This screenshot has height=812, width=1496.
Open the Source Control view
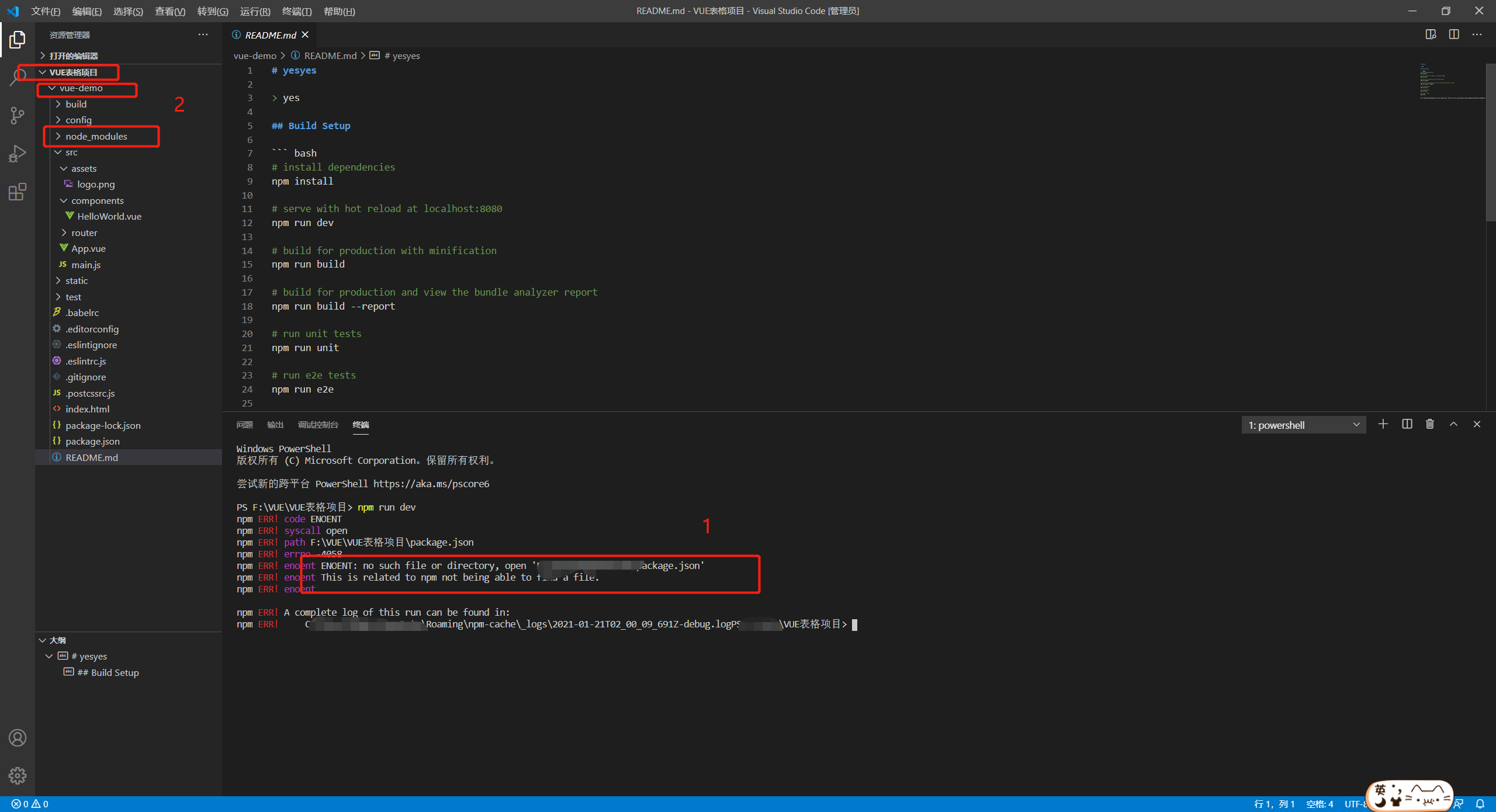pos(18,115)
